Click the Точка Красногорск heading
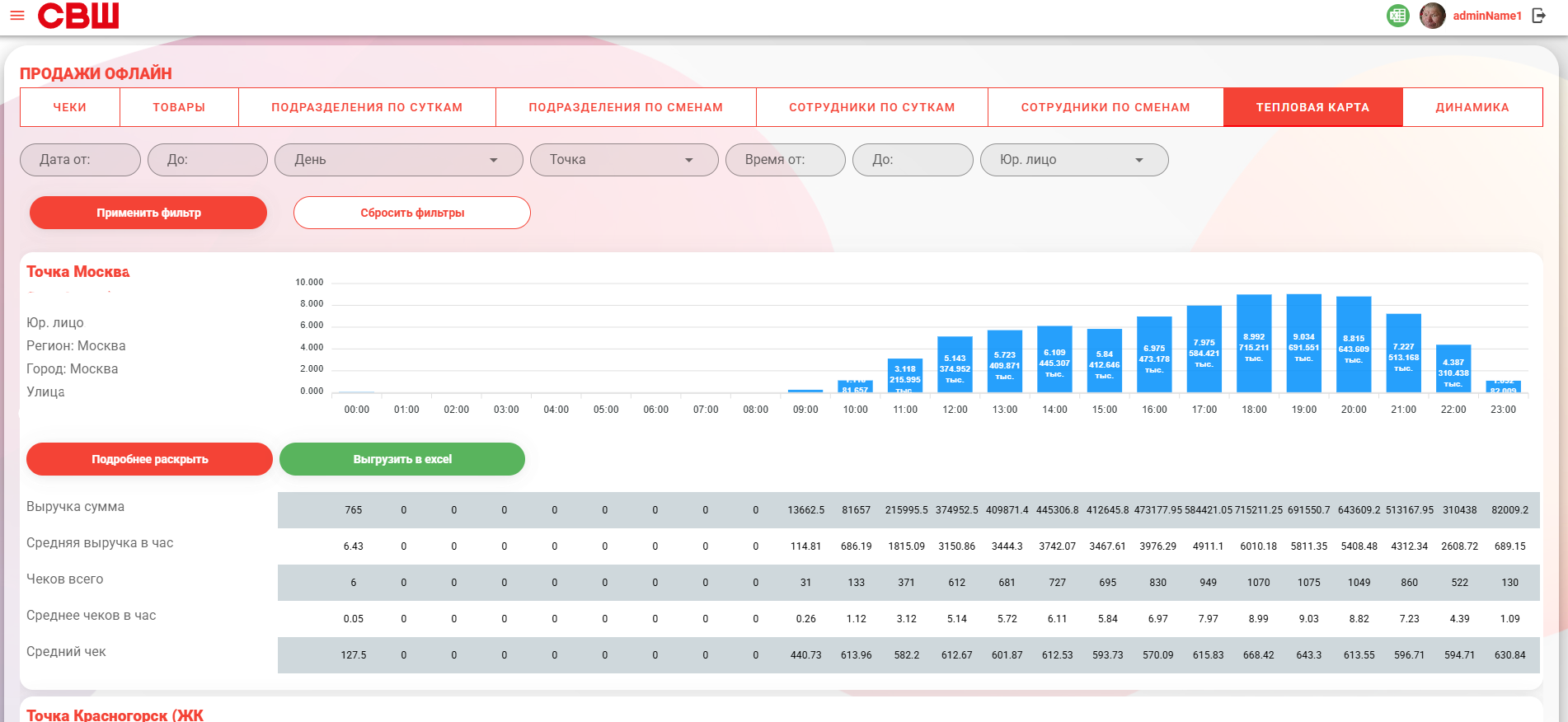 tap(115, 715)
